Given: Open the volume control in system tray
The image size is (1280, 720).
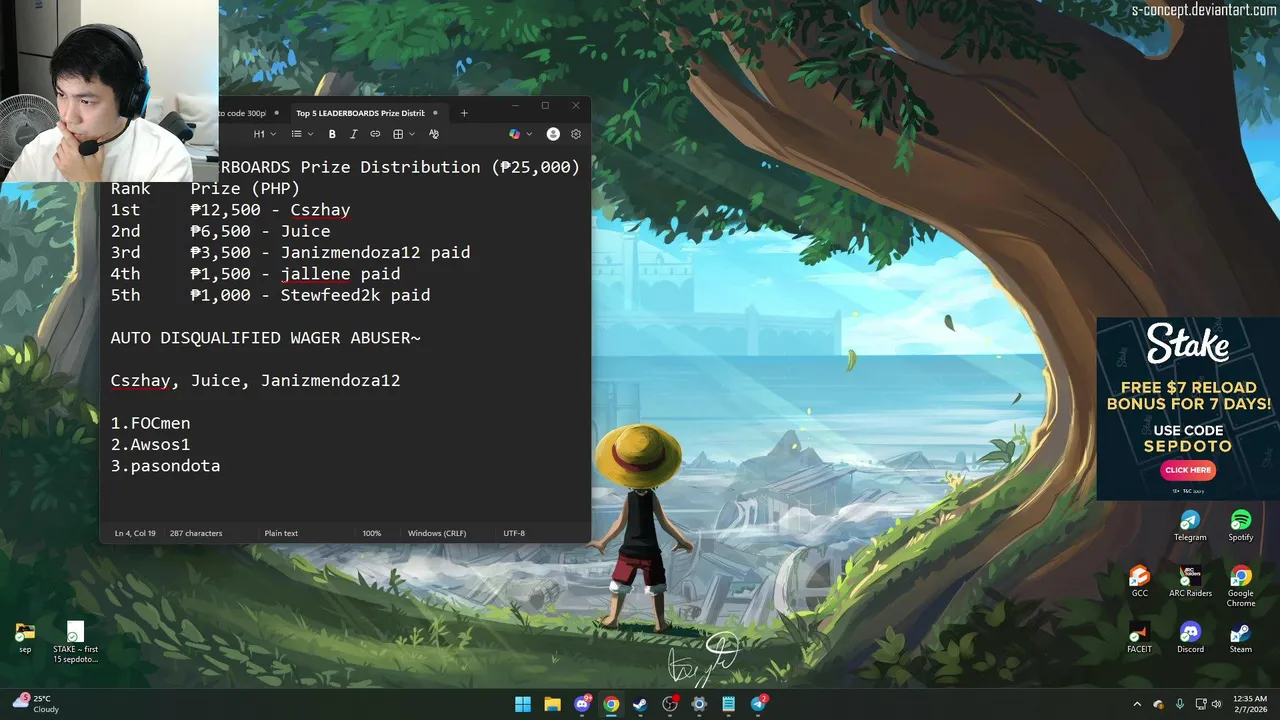Looking at the screenshot, I should [x=1218, y=704].
